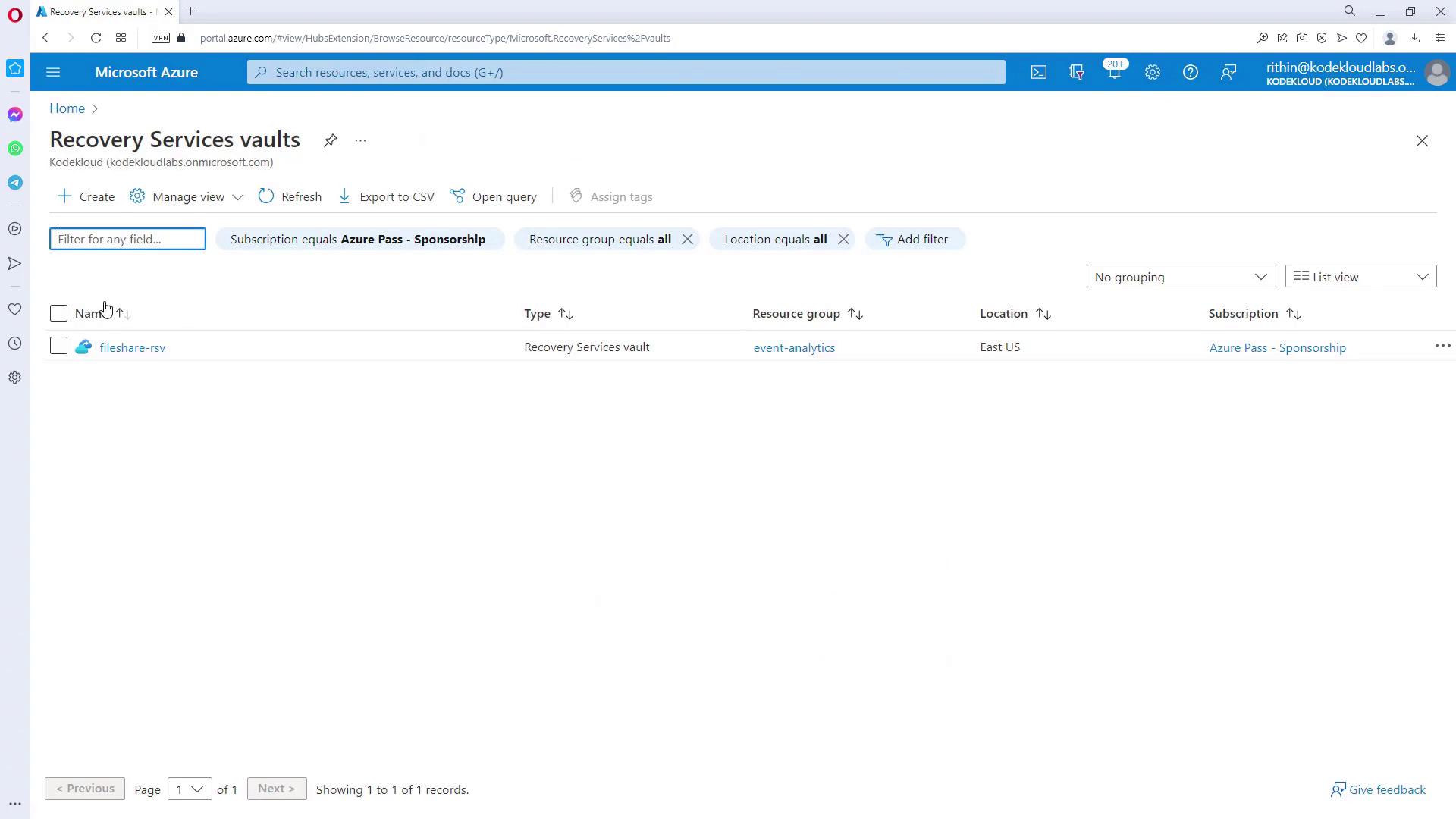Open Azure Cloud Shell icon
This screenshot has height=819, width=1456.
pyautogui.click(x=1038, y=72)
